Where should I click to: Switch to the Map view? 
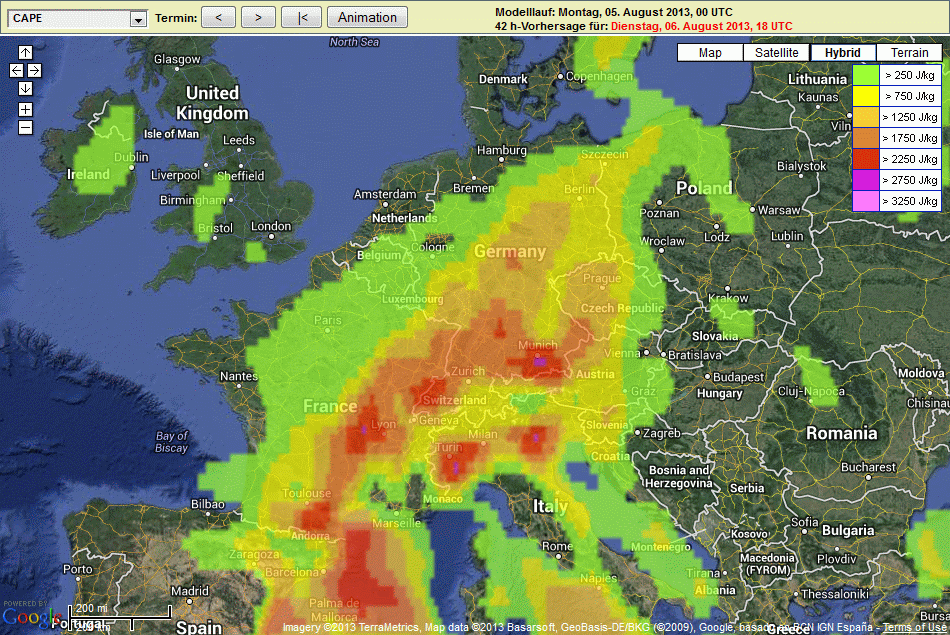coord(710,53)
